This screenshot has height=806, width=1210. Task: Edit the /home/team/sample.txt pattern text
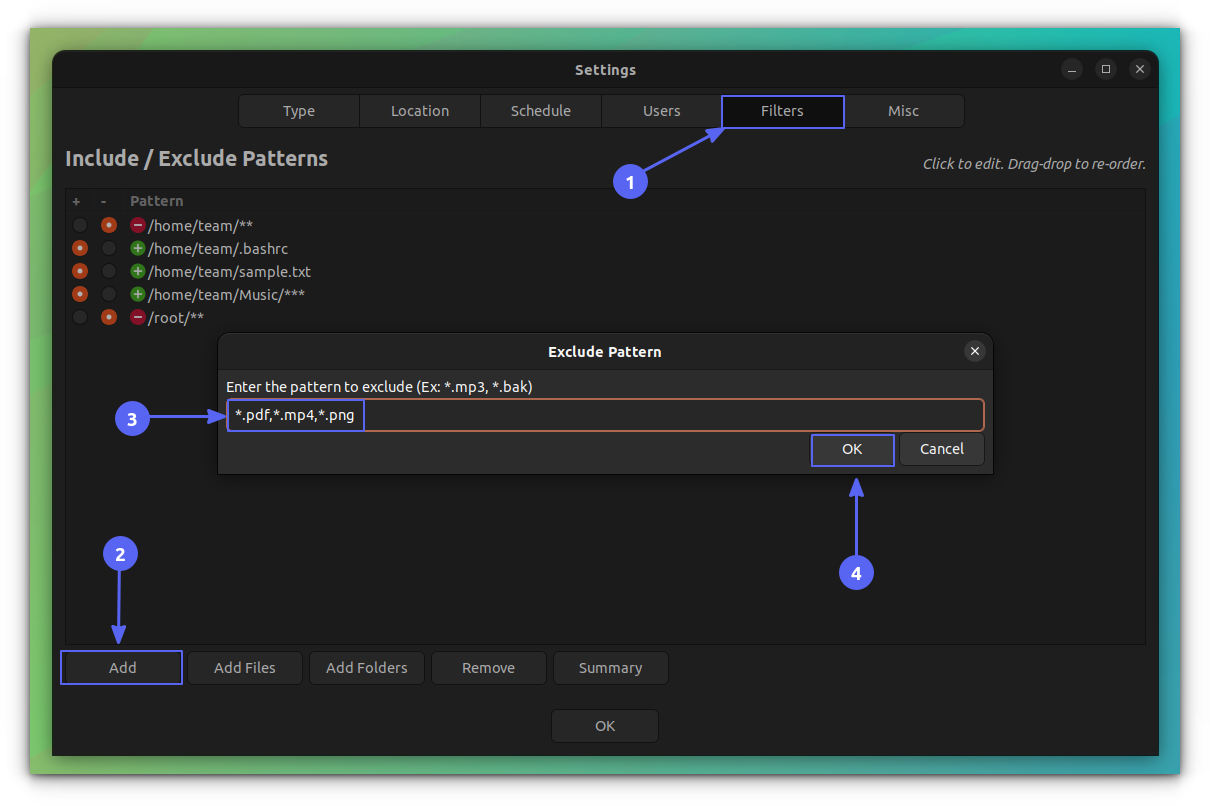pos(229,272)
